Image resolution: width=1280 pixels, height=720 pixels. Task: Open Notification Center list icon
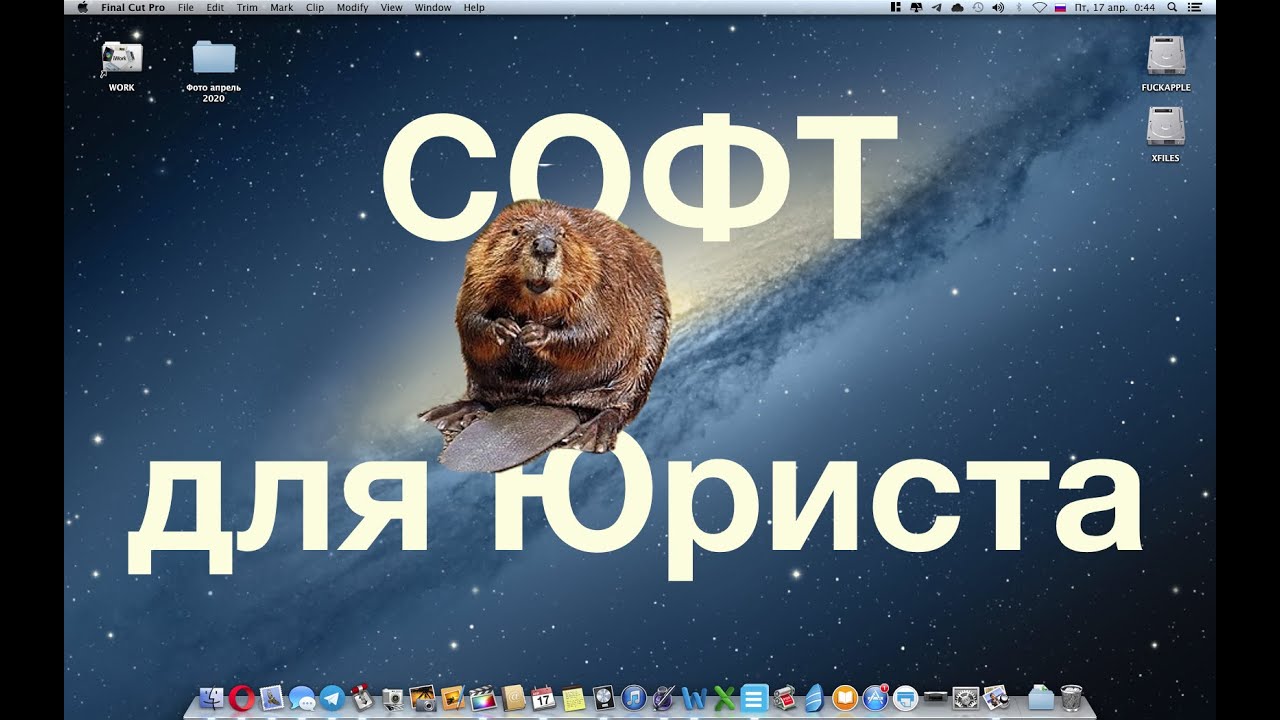[1194, 7]
